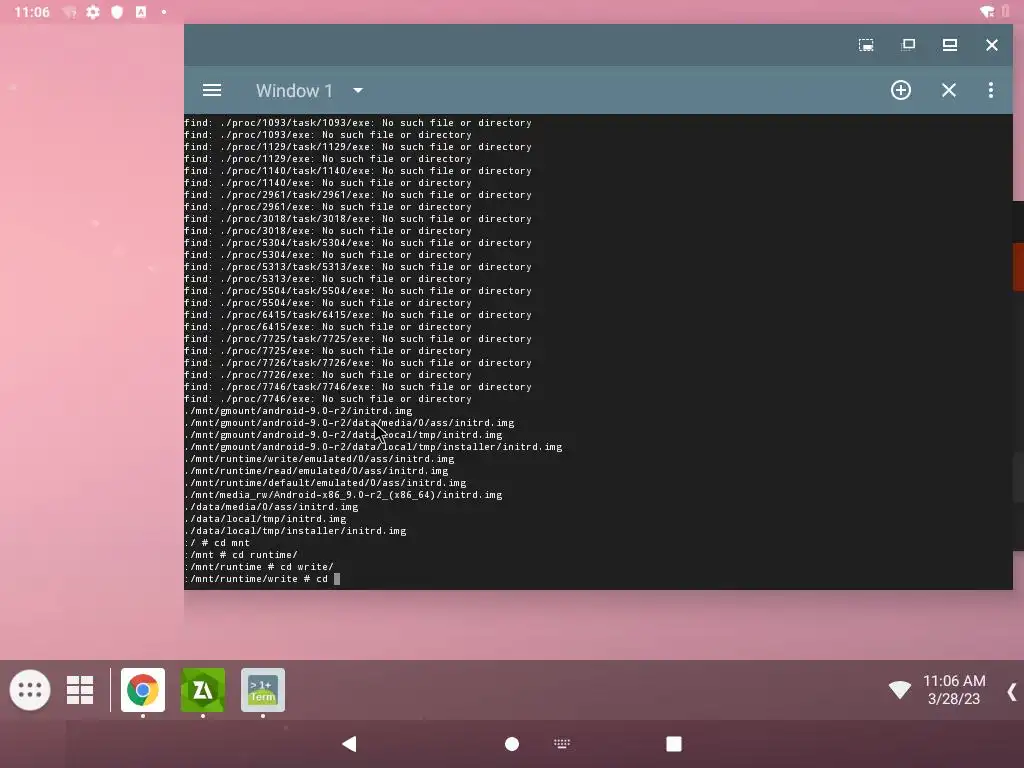Image resolution: width=1024 pixels, height=768 pixels.
Task: Close the current terminal session
Action: click(x=949, y=90)
